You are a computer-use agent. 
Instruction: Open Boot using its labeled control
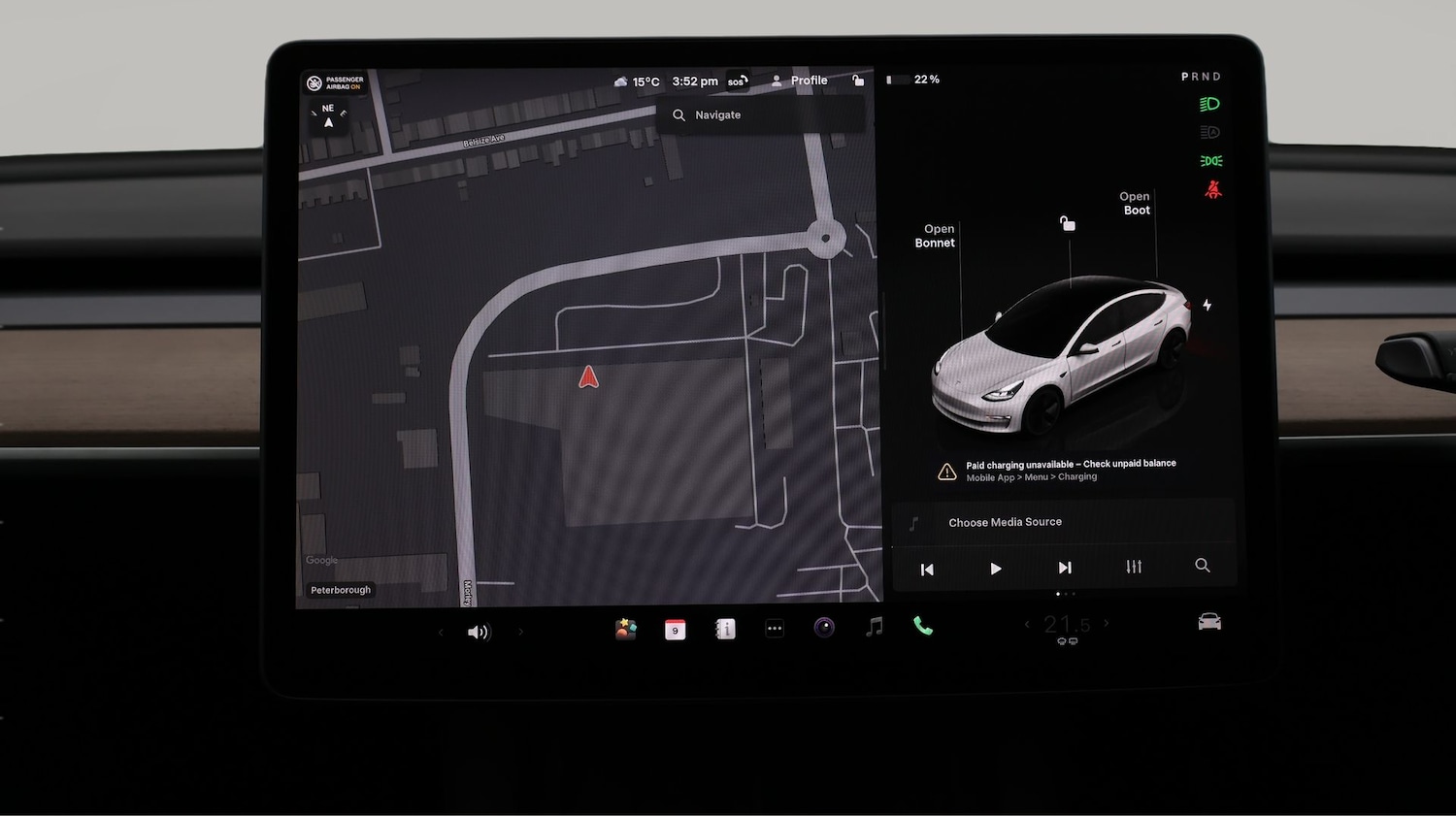[1133, 203]
